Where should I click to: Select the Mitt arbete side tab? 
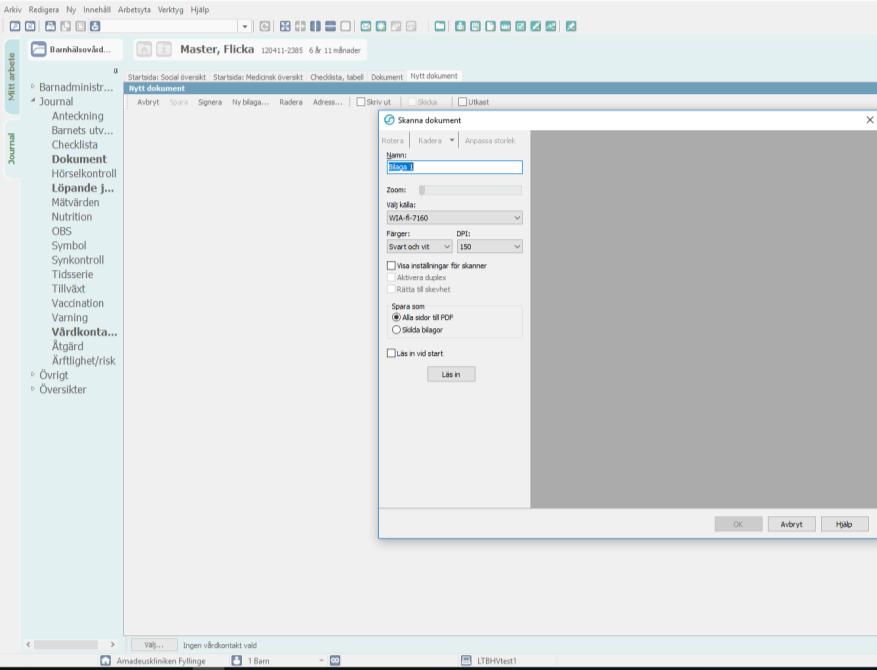click(x=11, y=77)
